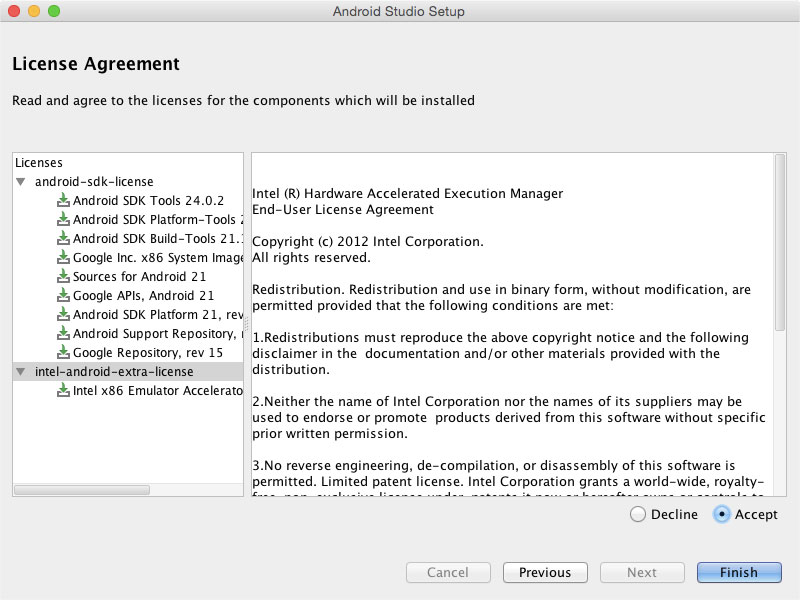Click download icon beside Intel x86 Emulator Accelerator

[63, 390]
